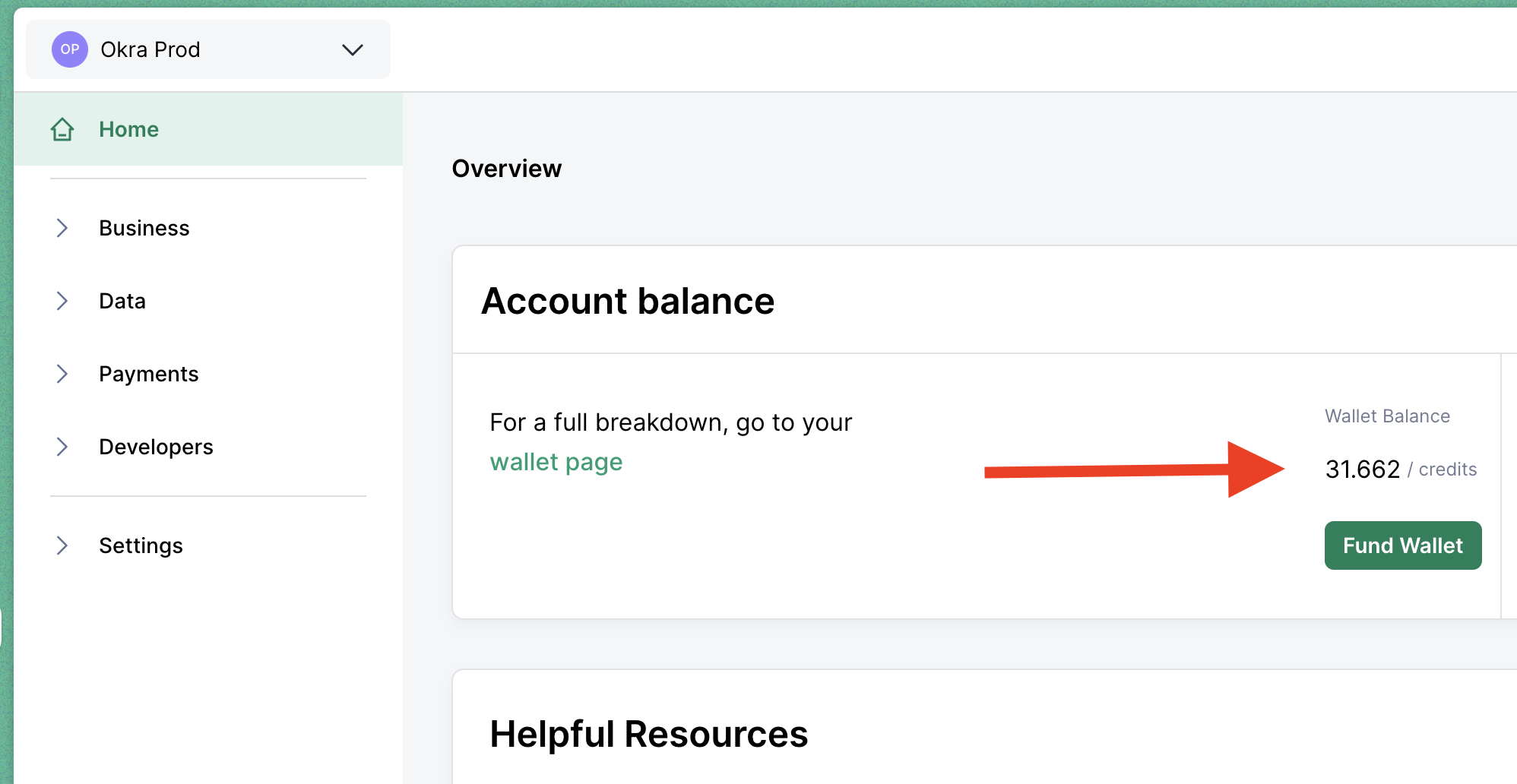Click the OP avatar badge
The width and height of the screenshot is (1517, 784).
[x=70, y=49]
